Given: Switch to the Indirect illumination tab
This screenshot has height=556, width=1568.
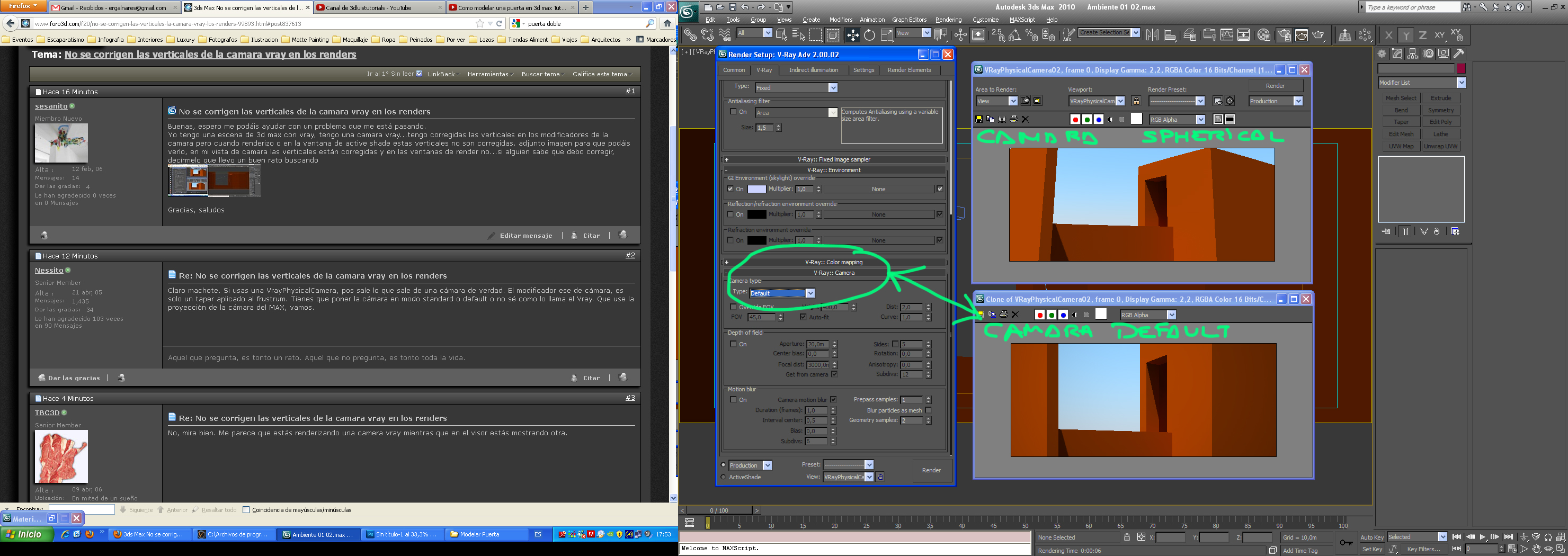Looking at the screenshot, I should (x=813, y=70).
